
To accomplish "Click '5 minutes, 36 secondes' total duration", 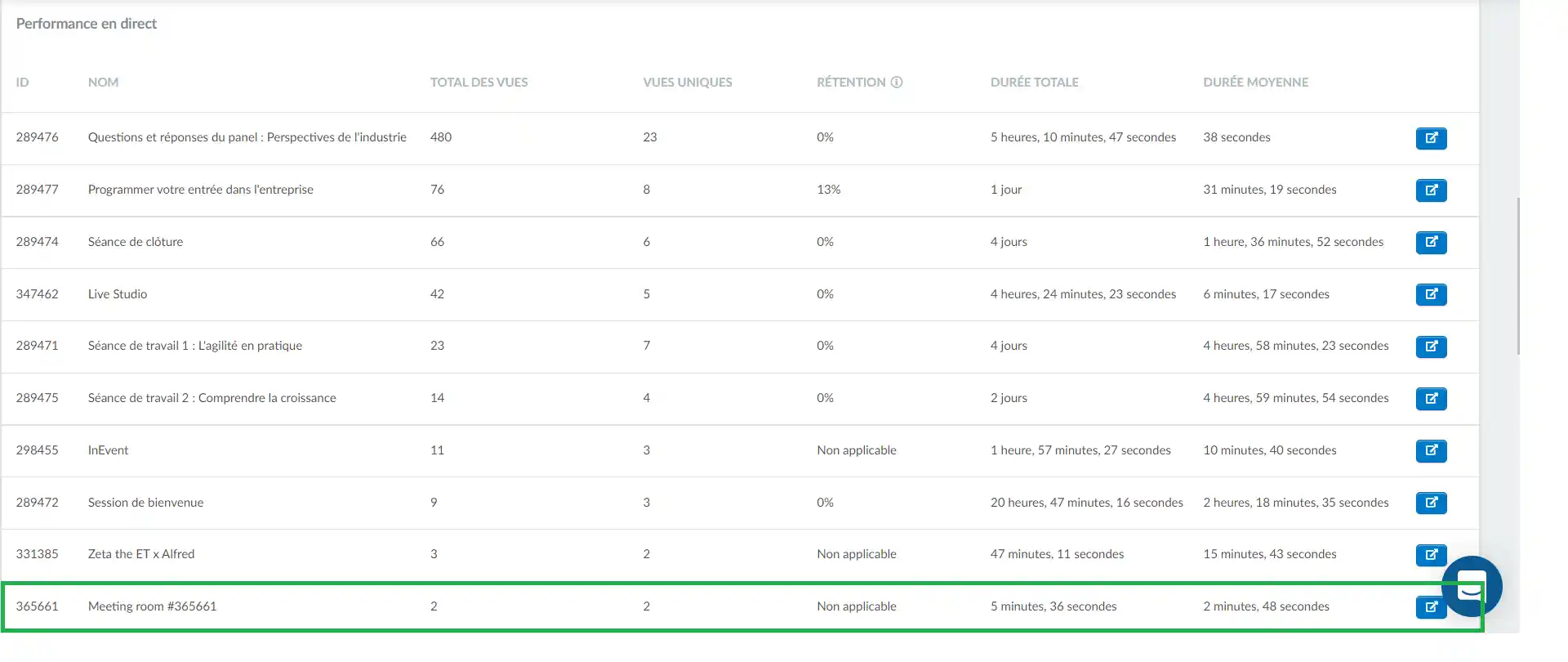I will click(x=1053, y=606).
